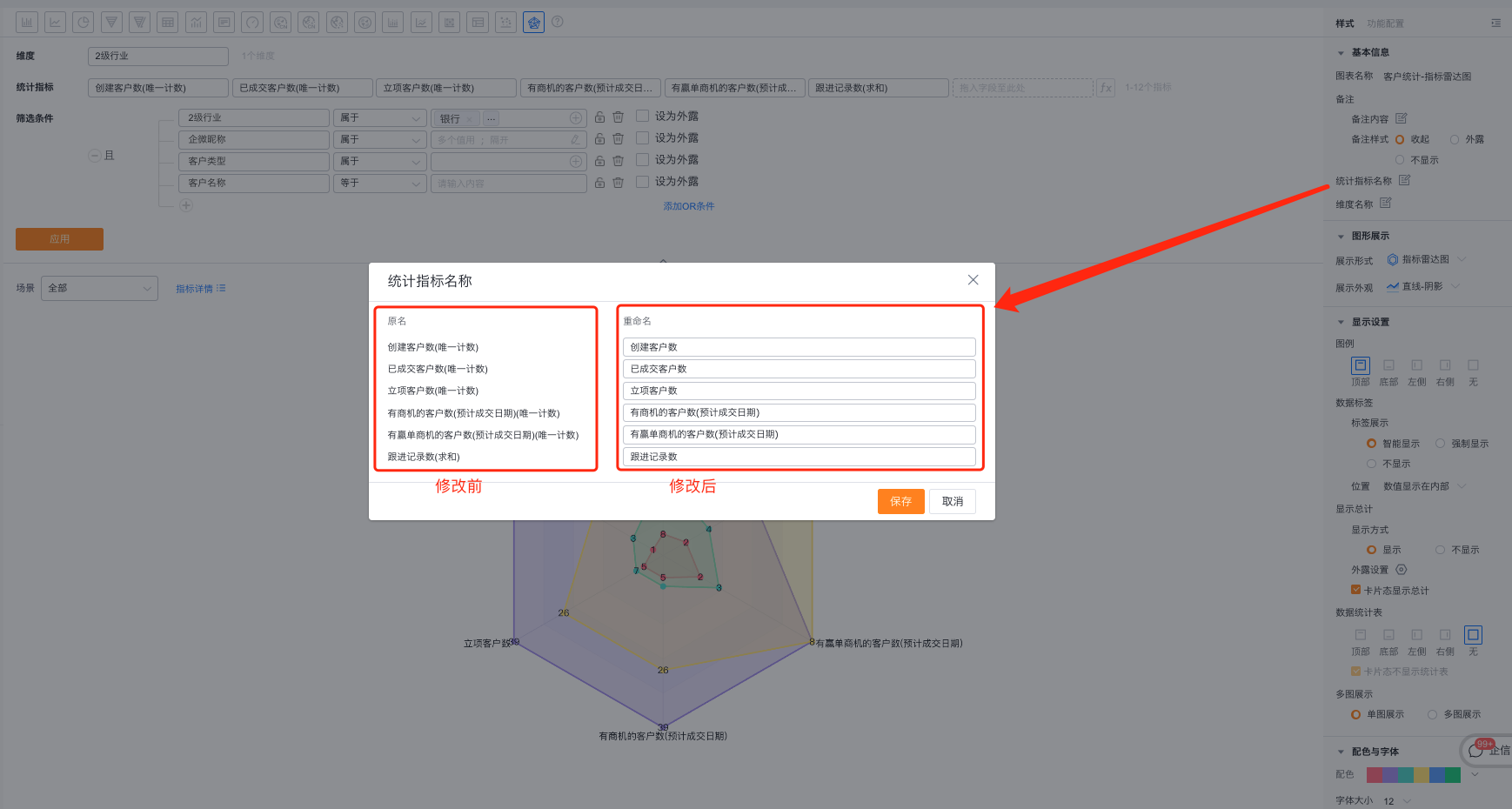Collapse the right style panel
Image resolution: width=1512 pixels, height=809 pixels.
point(1495,23)
